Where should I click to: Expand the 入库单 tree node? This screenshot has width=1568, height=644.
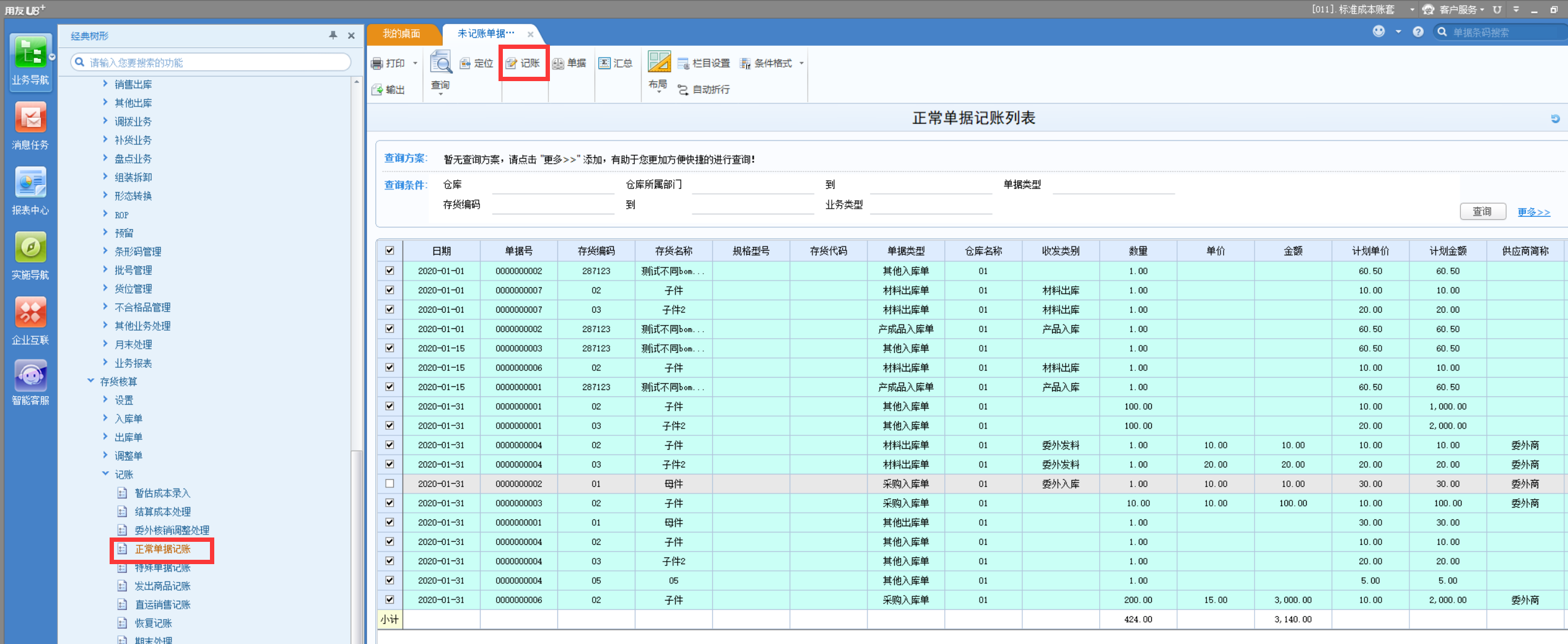coord(105,418)
